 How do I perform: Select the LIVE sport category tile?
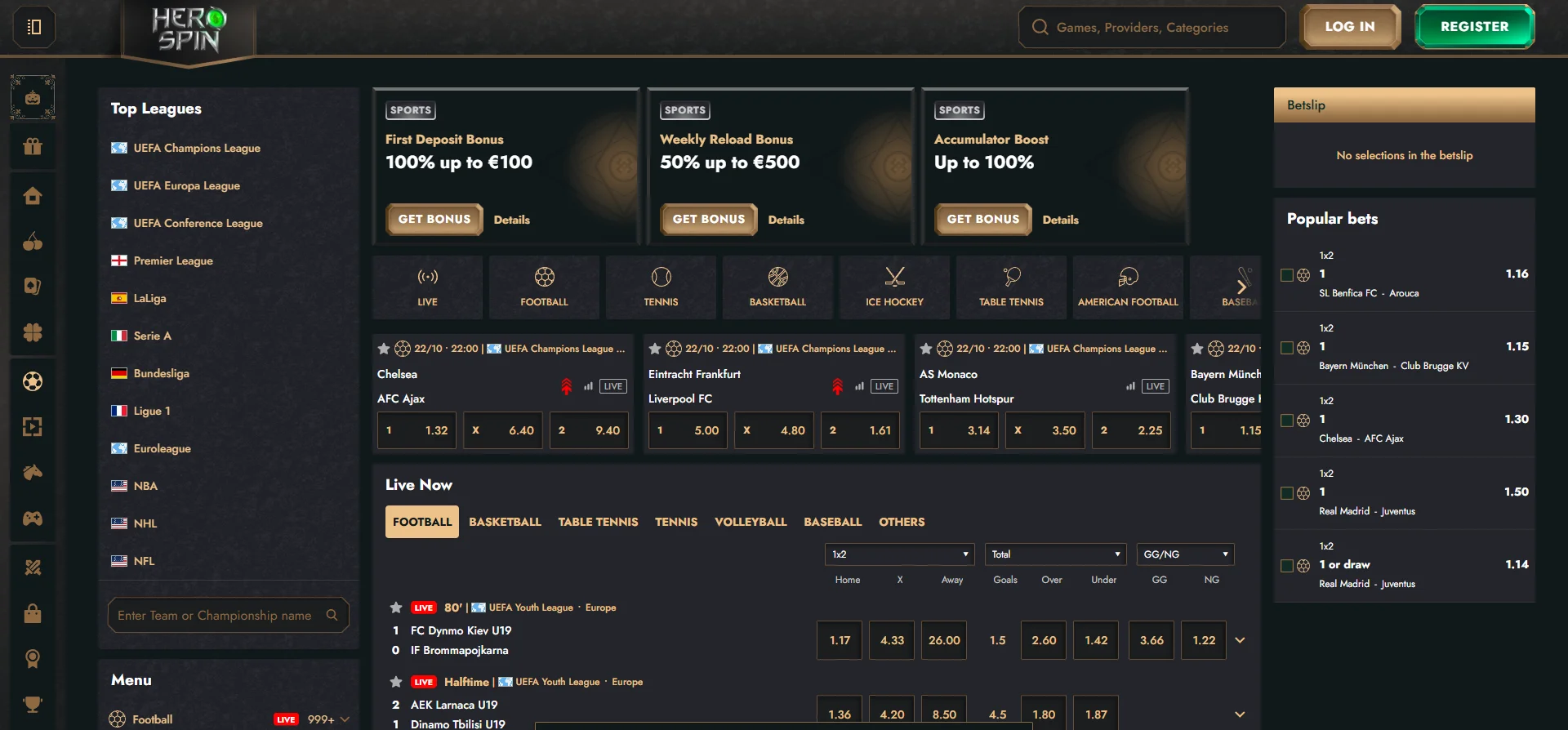427,287
